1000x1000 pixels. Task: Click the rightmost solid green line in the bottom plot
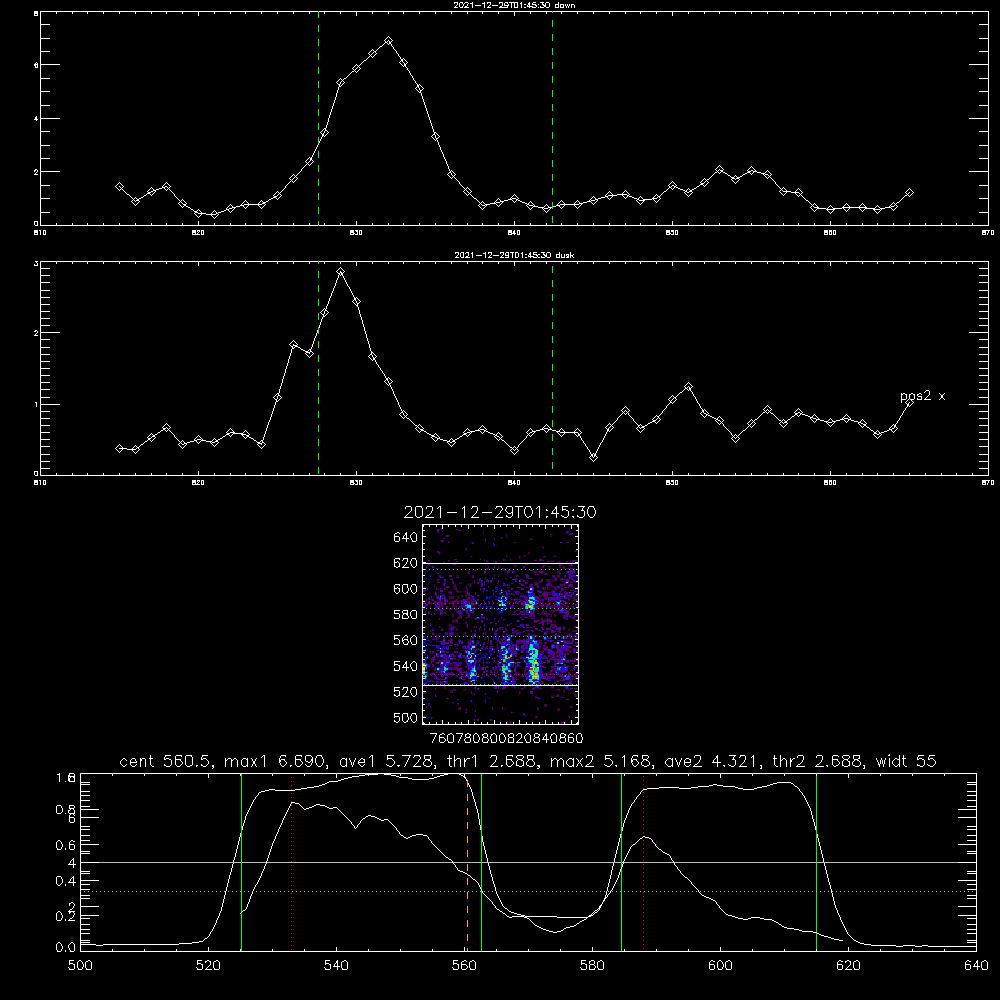pos(816,862)
